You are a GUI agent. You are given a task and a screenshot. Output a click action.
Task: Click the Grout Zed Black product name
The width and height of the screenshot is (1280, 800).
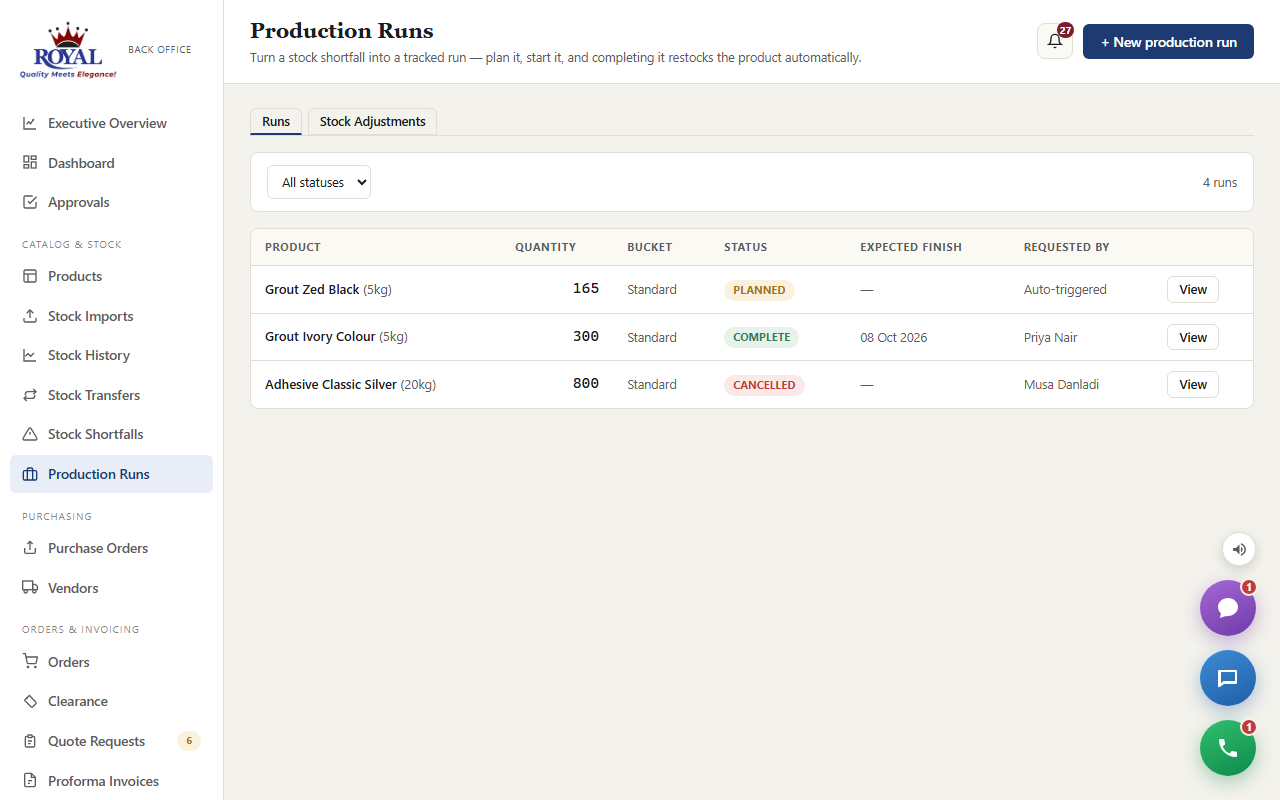(x=312, y=290)
